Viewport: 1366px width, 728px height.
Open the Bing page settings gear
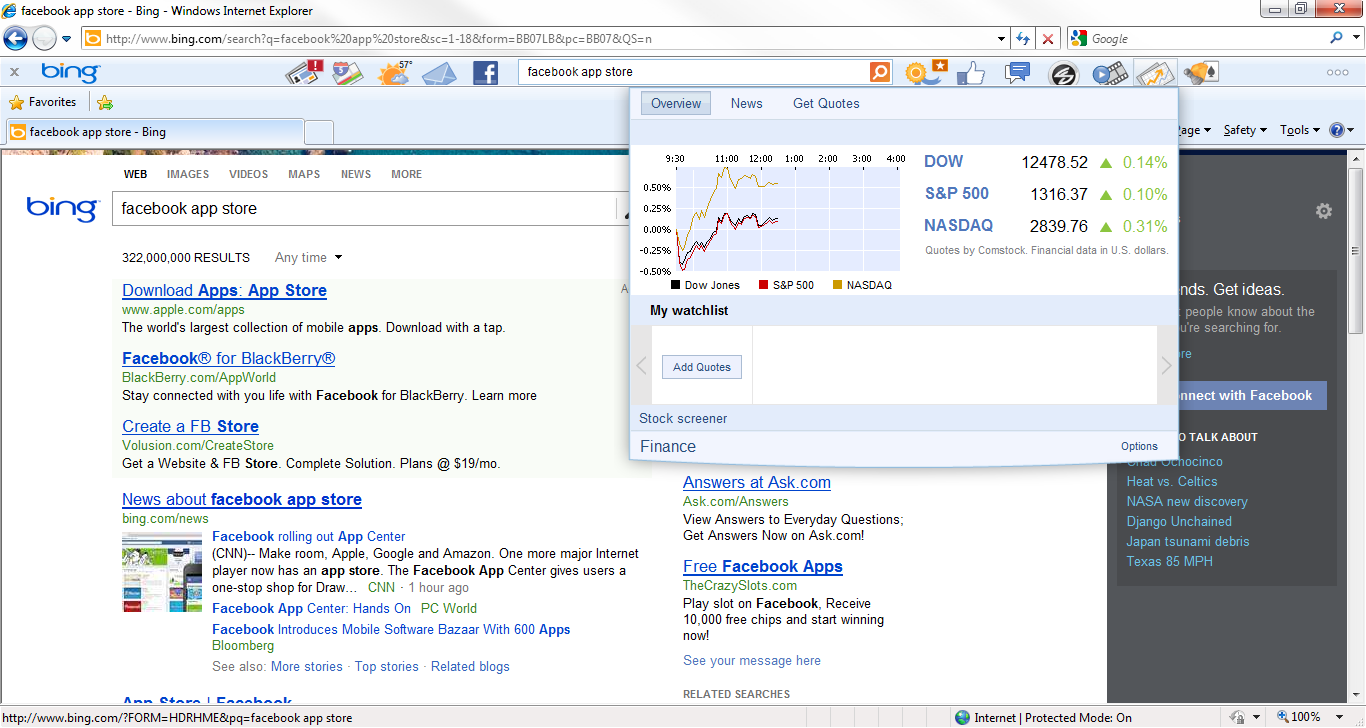(x=1324, y=211)
